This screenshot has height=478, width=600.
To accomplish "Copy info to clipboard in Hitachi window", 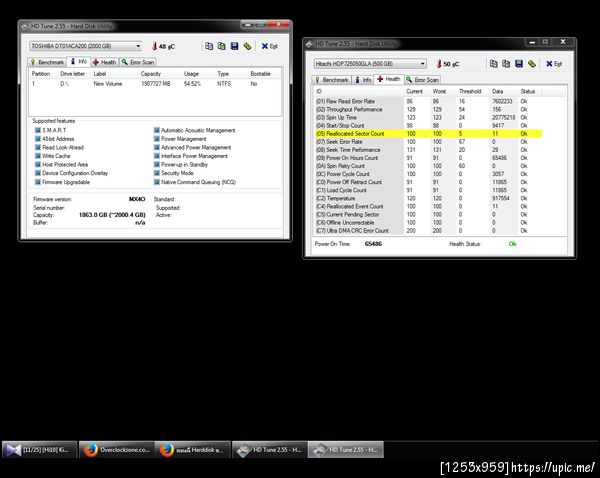I will tap(494, 64).
